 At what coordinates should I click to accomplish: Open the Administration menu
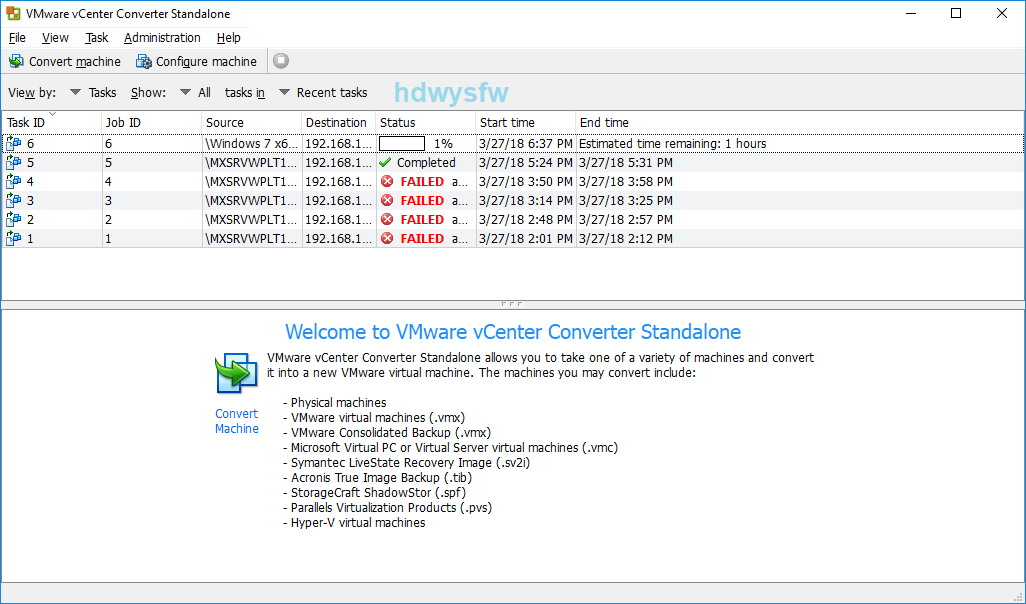click(162, 38)
